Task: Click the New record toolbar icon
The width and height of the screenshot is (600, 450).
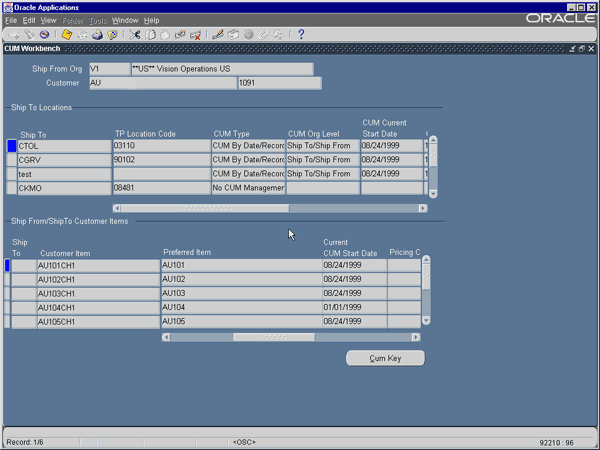Action: 14,35
